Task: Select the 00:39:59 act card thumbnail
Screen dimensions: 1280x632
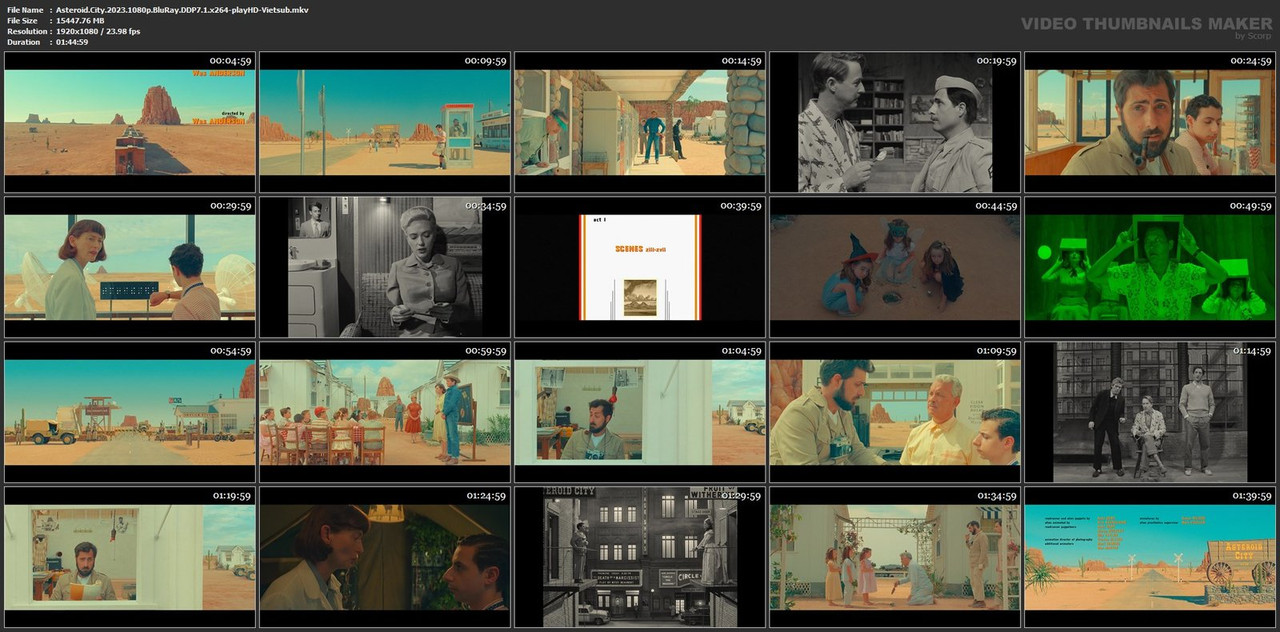Action: (x=640, y=267)
